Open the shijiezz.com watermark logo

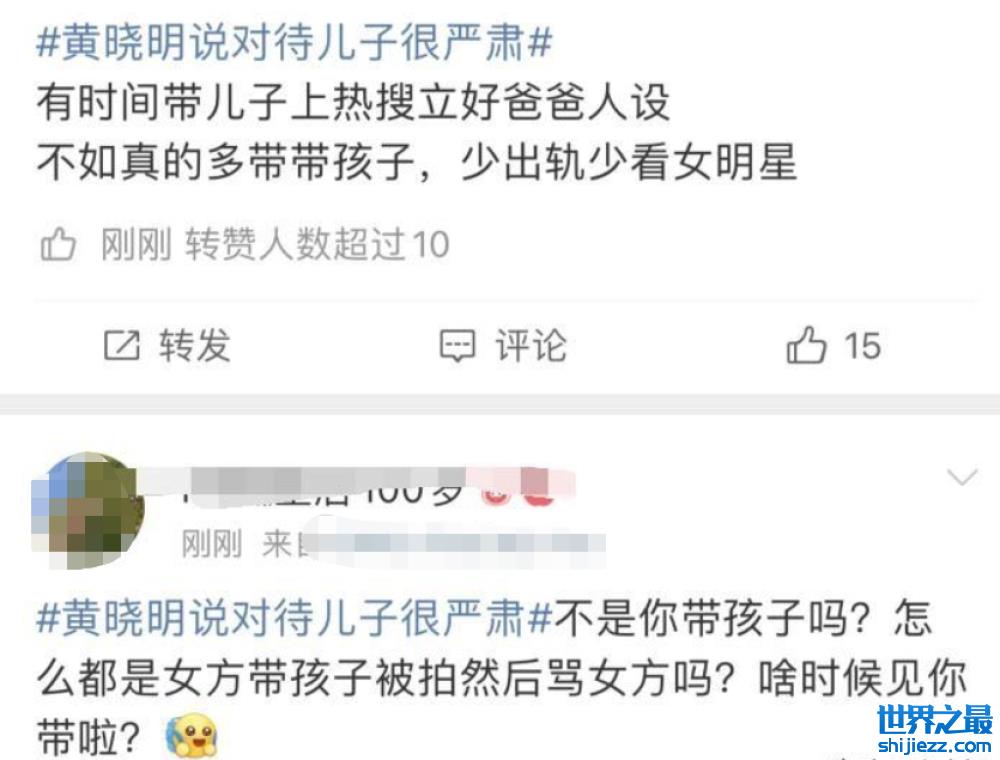click(x=935, y=728)
